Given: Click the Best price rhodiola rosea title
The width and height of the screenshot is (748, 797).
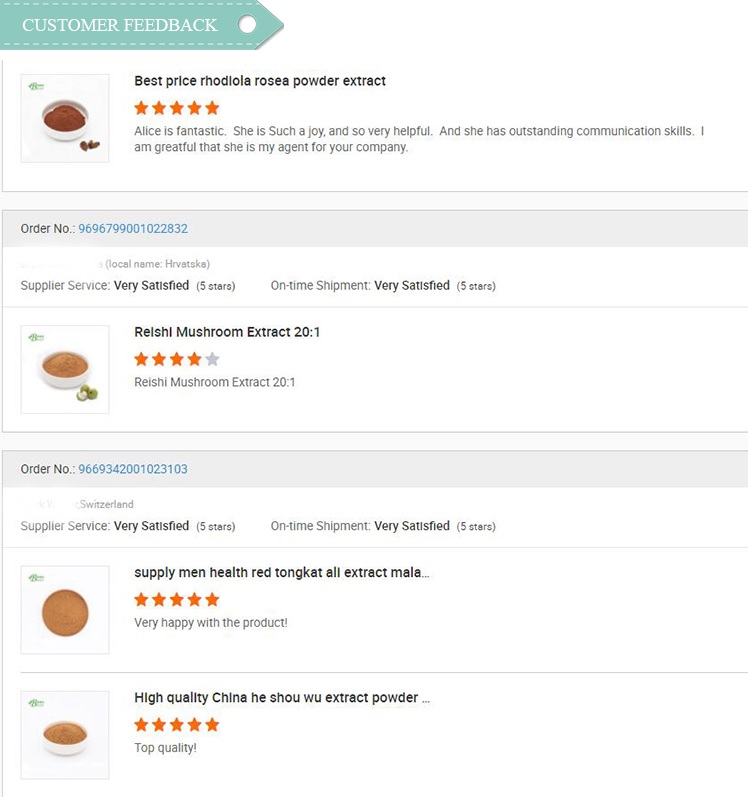Looking at the screenshot, I should tap(260, 81).
